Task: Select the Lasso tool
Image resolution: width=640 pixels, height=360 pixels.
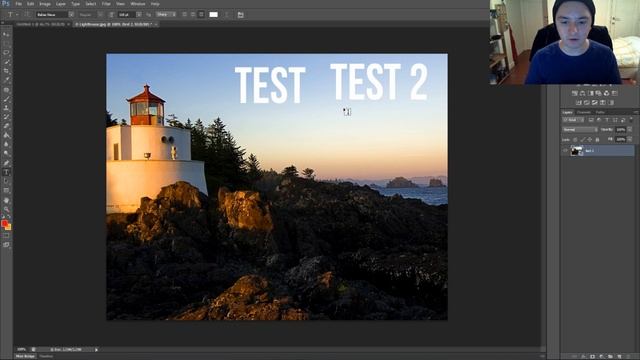Action: pos(6,53)
